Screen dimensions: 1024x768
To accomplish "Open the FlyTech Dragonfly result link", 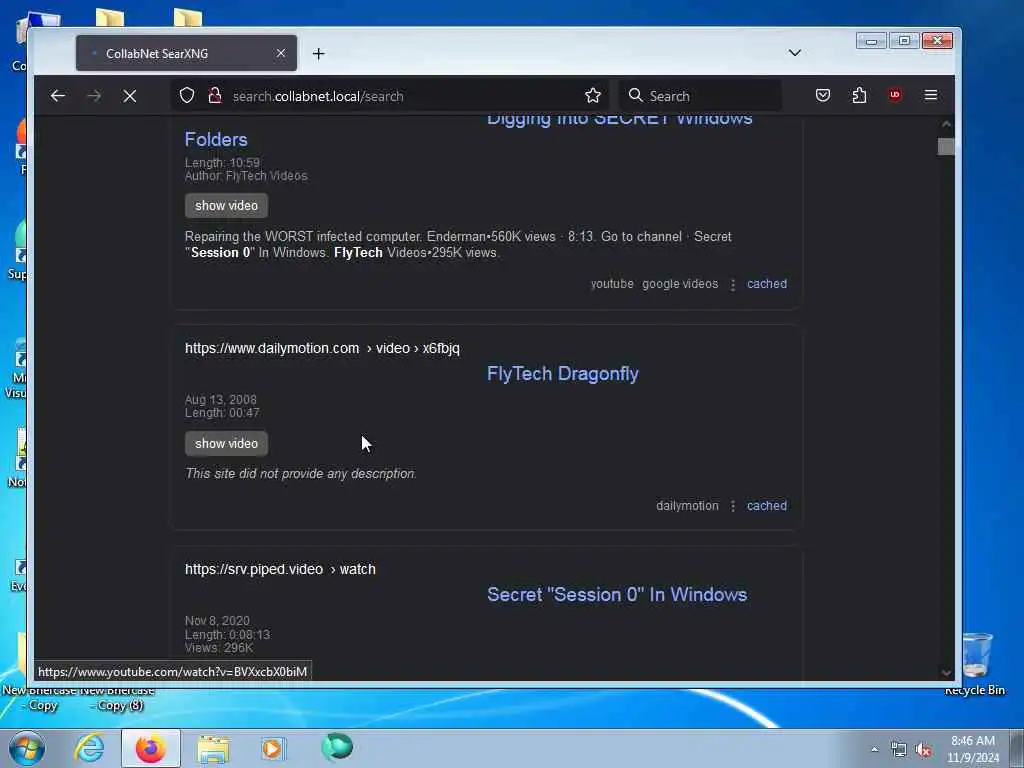I will tap(562, 374).
